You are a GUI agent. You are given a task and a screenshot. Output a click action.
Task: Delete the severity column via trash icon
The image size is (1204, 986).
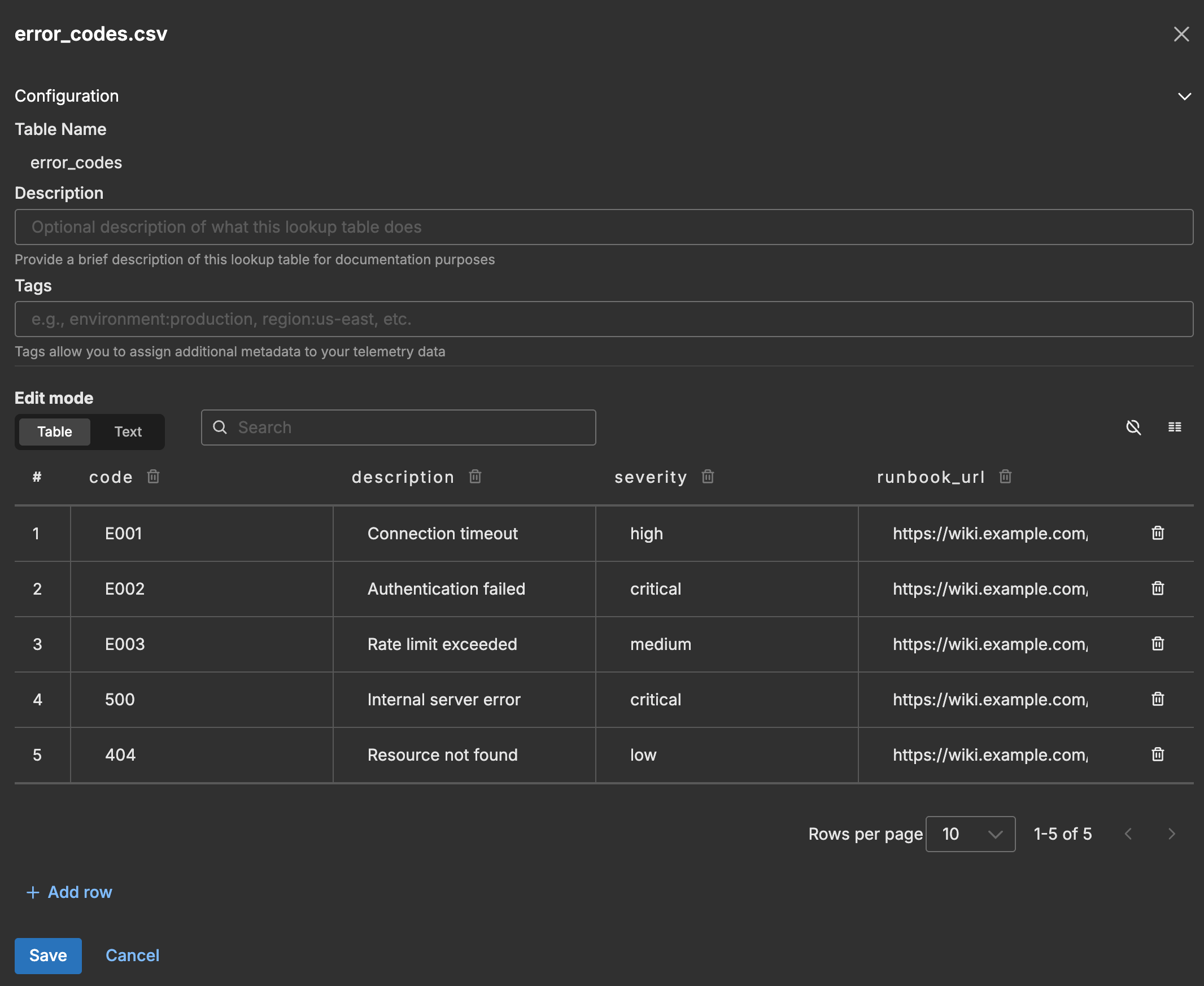(708, 477)
